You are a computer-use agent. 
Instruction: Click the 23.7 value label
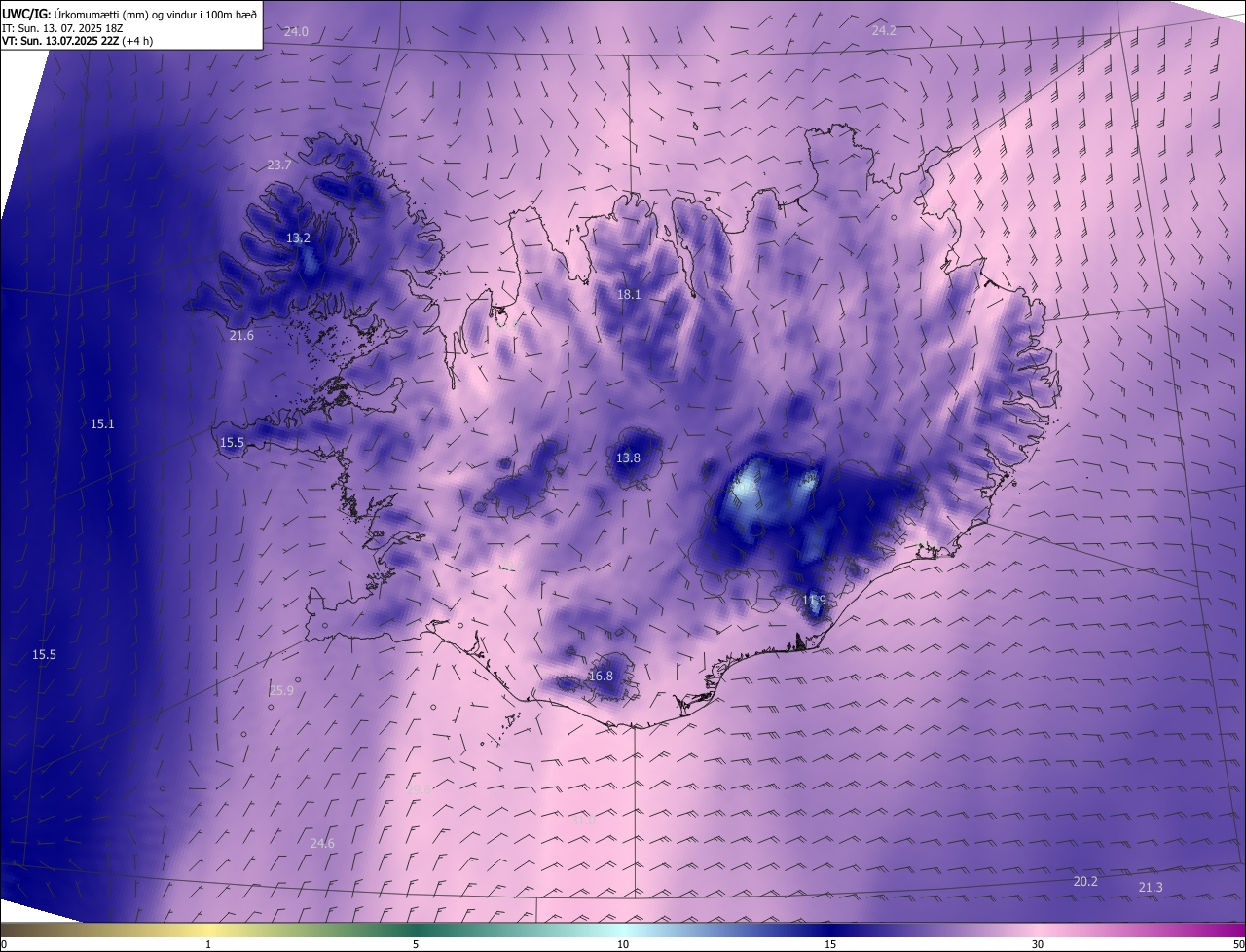[279, 165]
